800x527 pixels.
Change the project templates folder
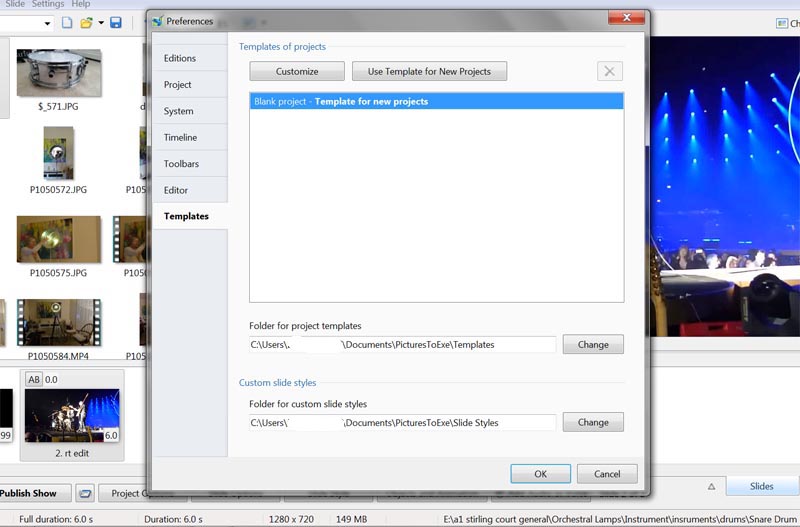coord(593,344)
